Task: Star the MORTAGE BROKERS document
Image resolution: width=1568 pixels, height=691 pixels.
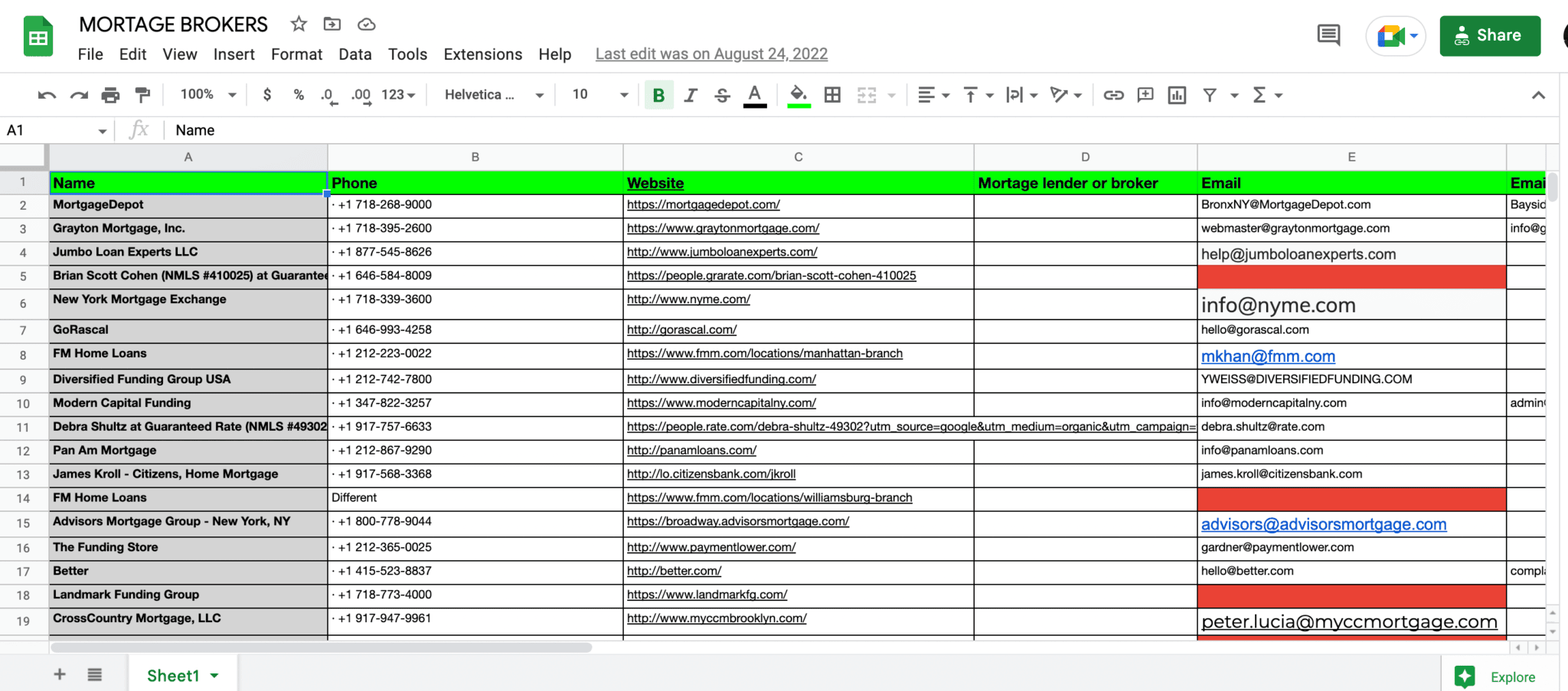Action: click(x=299, y=24)
